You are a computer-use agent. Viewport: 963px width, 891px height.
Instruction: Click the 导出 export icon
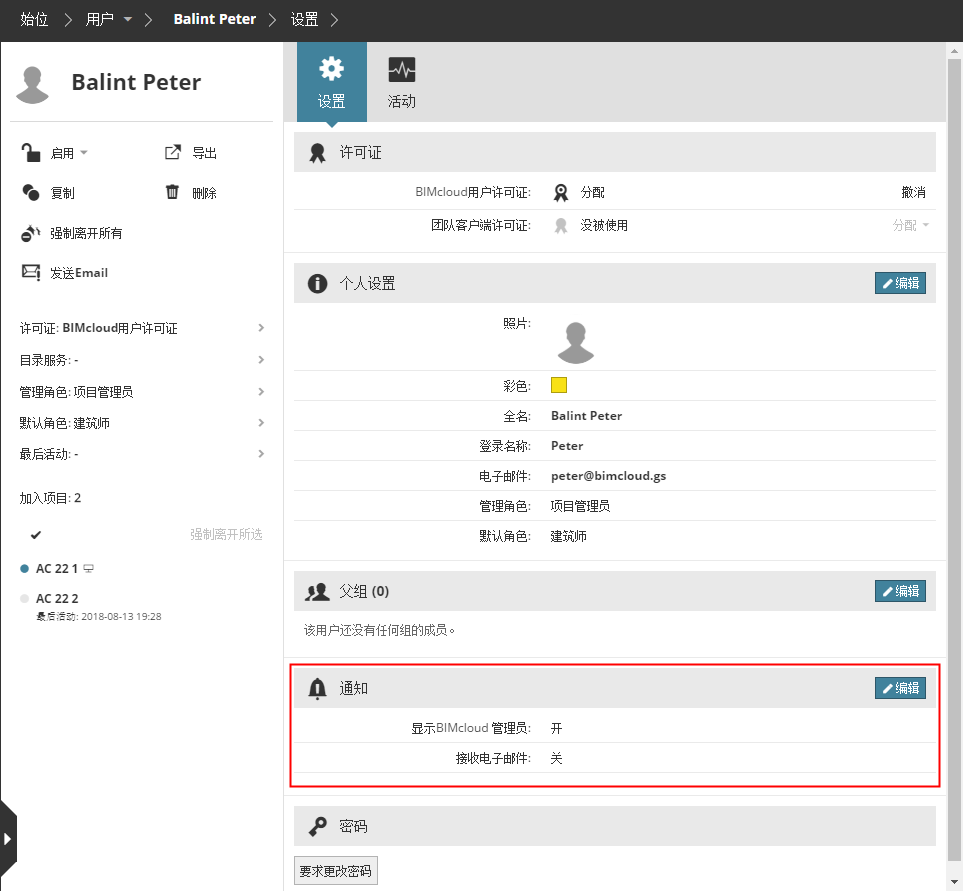[x=173, y=152]
